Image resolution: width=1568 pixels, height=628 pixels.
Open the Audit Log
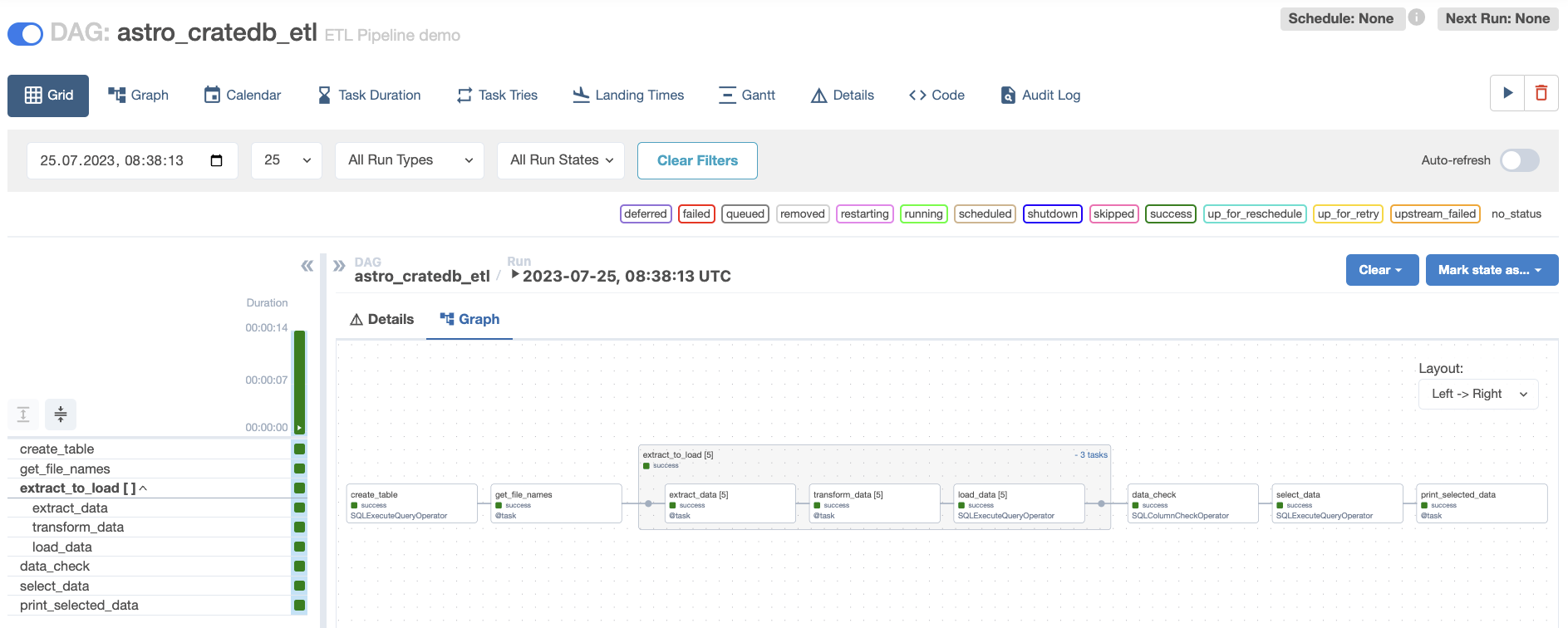point(1040,95)
